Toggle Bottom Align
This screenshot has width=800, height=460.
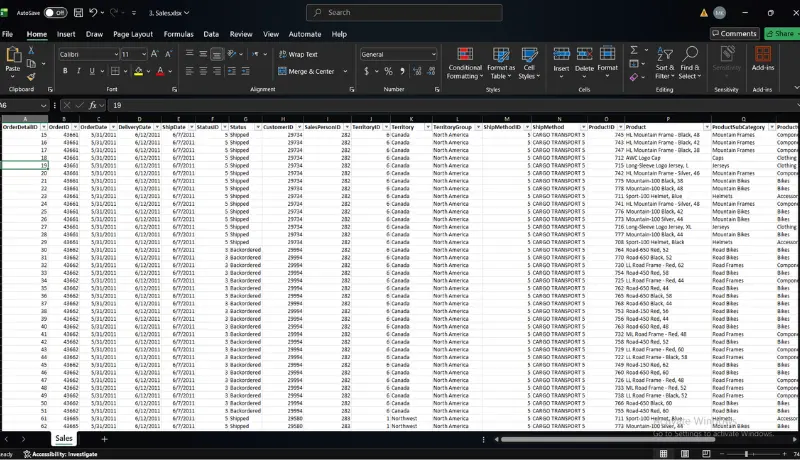[217, 54]
